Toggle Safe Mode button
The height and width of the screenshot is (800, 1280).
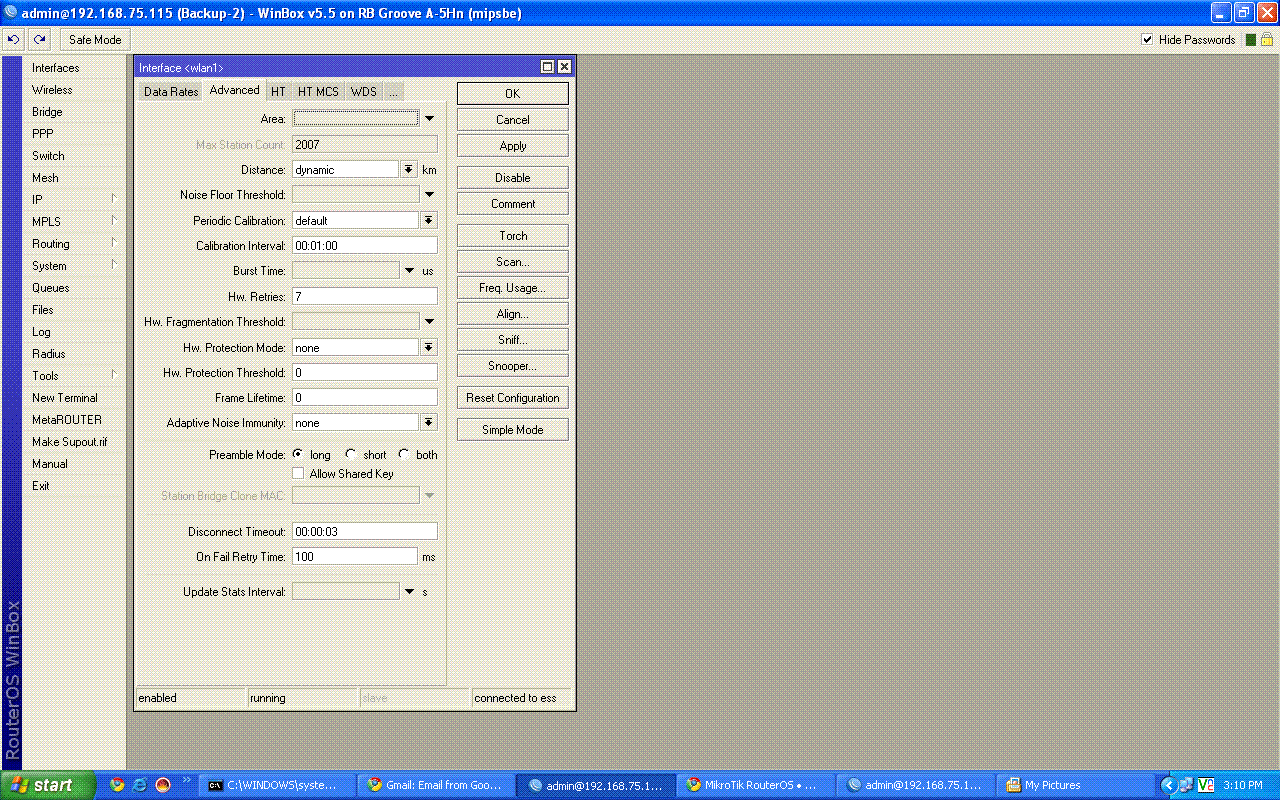95,40
